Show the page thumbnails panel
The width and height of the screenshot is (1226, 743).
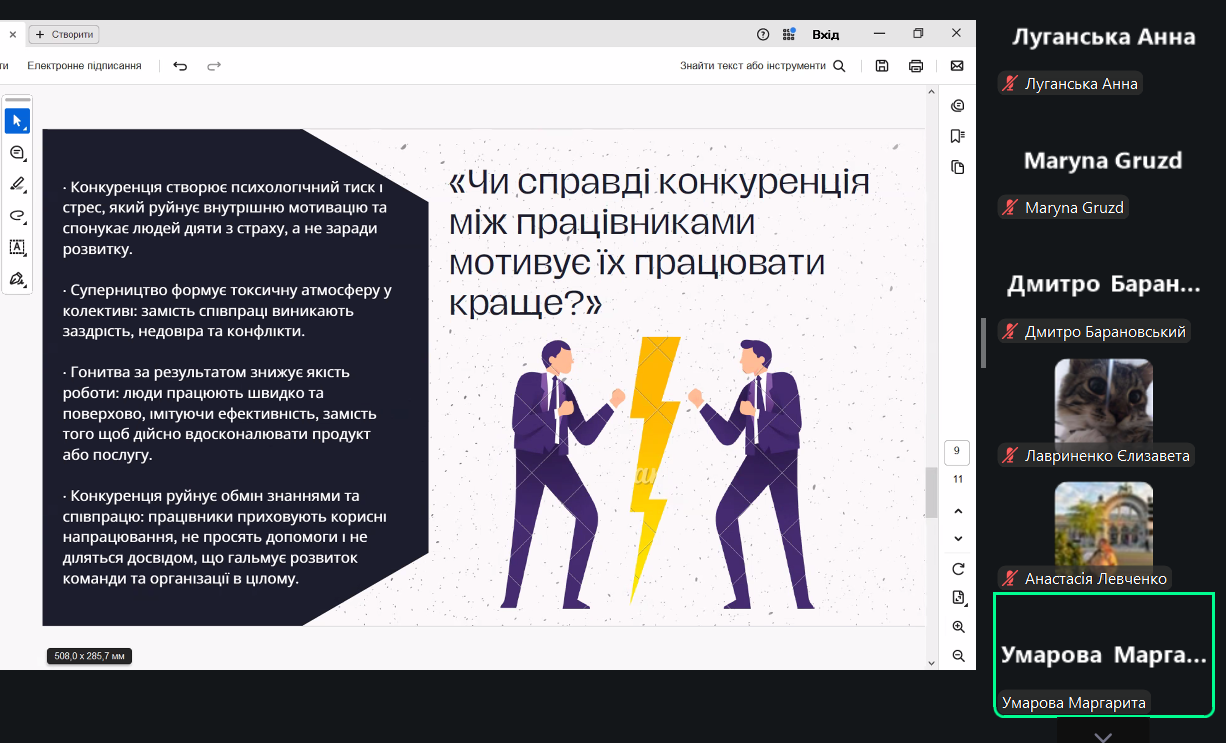[957, 167]
